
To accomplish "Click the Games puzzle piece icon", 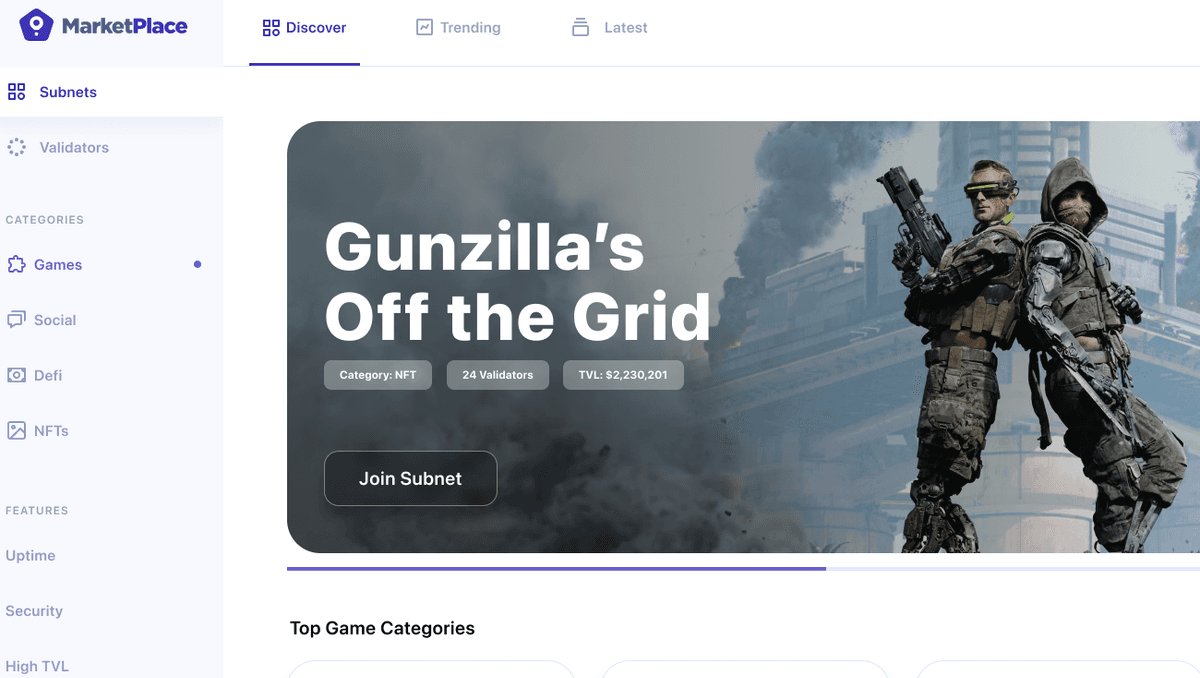I will point(16,265).
